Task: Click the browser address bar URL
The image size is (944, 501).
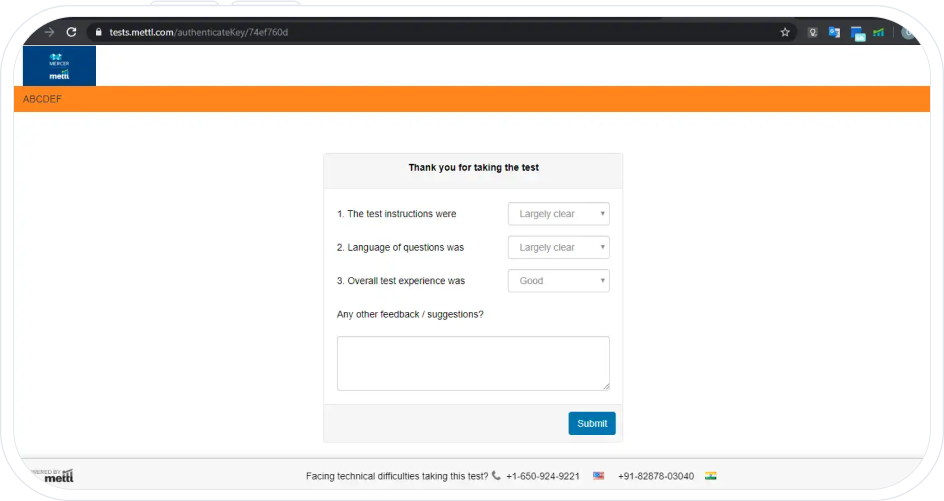Action: tap(200, 32)
